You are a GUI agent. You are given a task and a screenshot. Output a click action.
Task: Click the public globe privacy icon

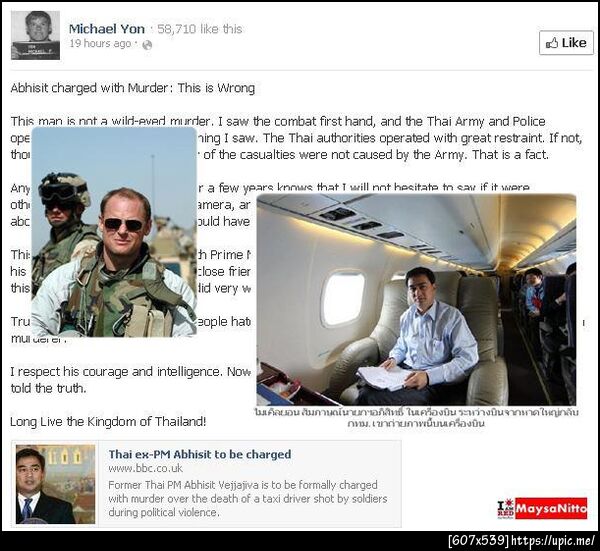pyautogui.click(x=147, y=45)
